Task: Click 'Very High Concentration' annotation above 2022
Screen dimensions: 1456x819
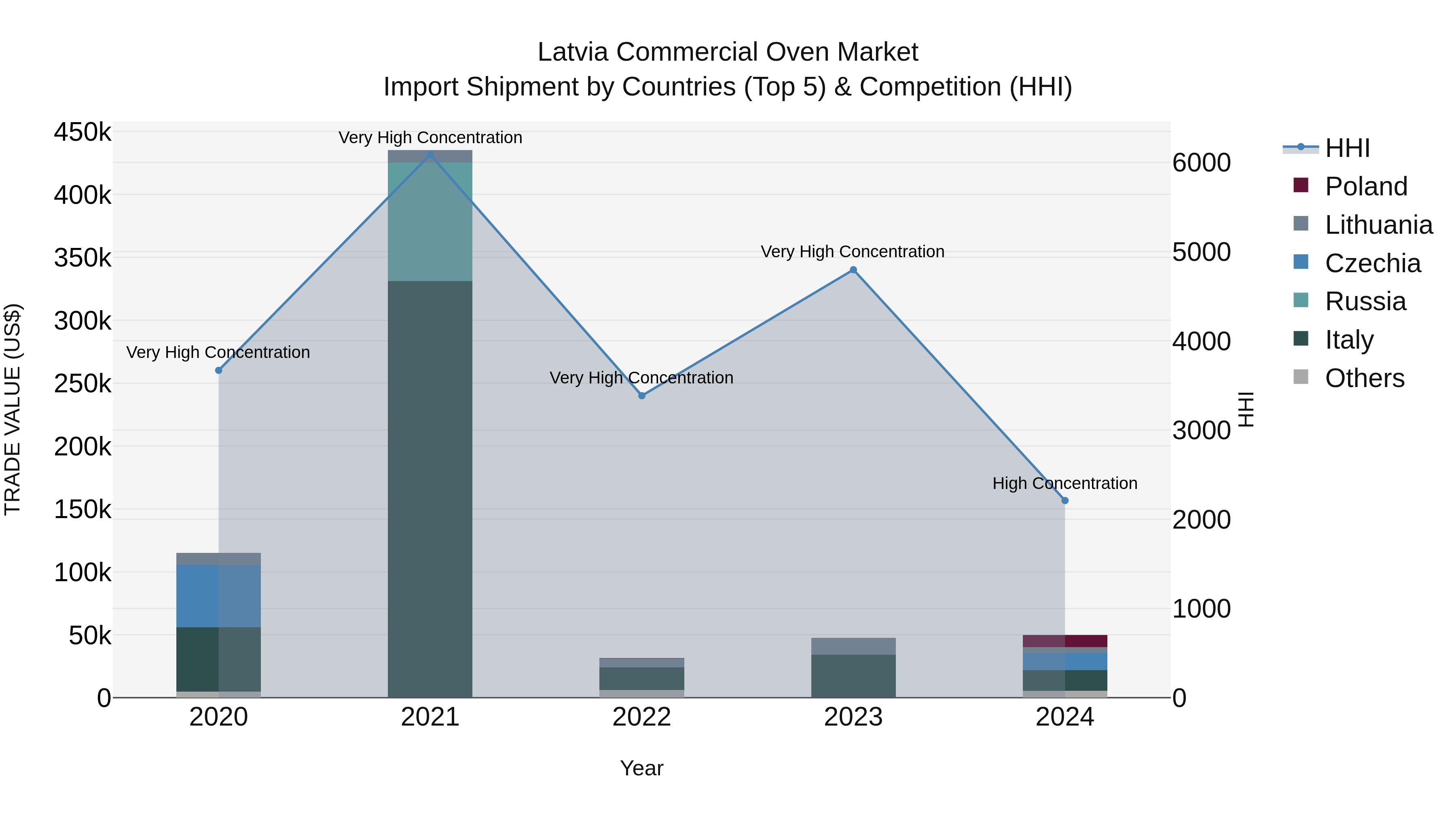Action: click(641, 378)
